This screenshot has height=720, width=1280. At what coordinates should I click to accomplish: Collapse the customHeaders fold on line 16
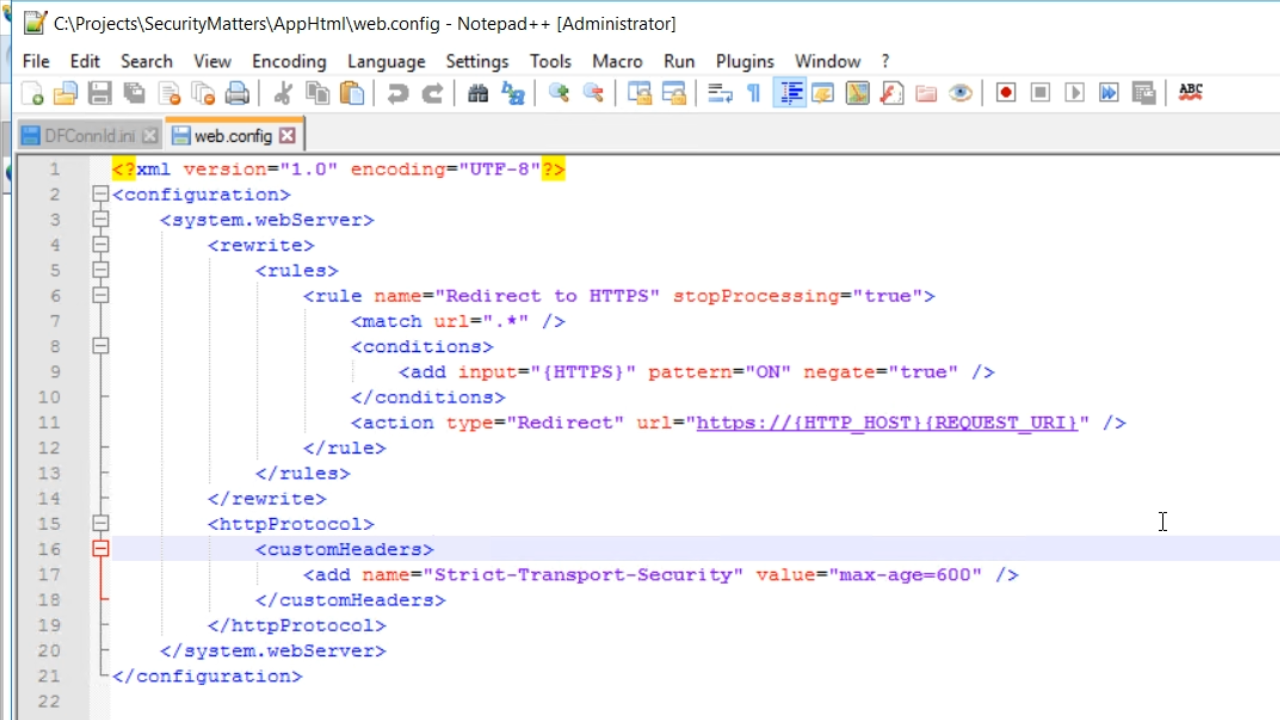[100, 549]
